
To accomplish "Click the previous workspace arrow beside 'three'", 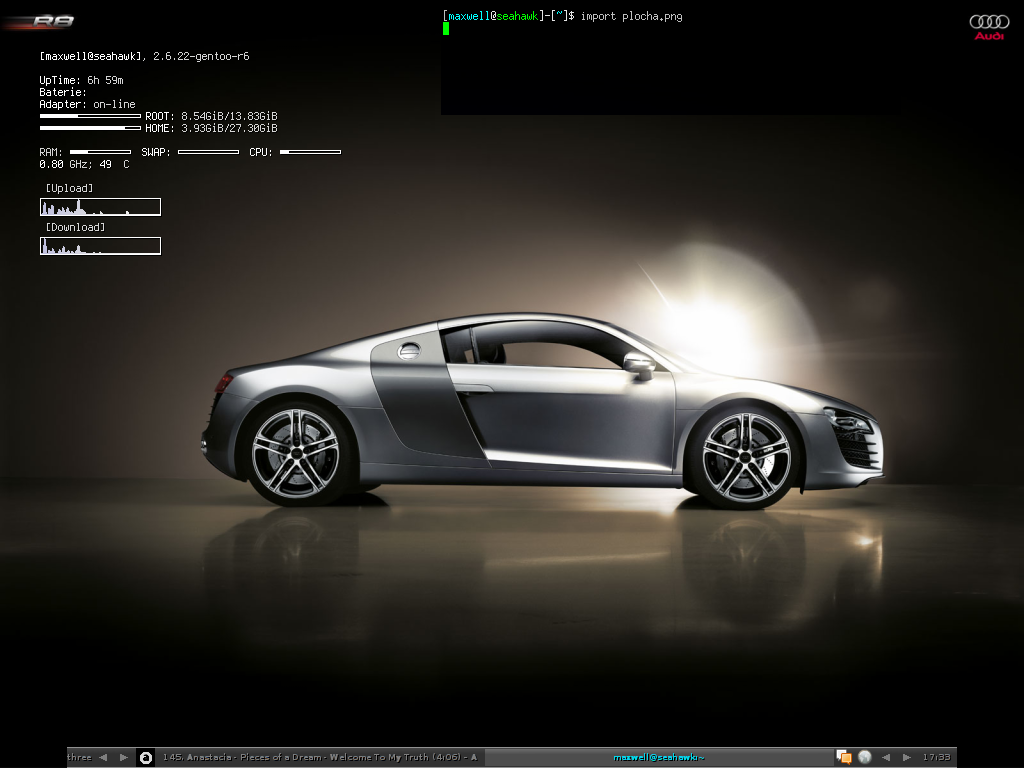I will tap(103, 757).
